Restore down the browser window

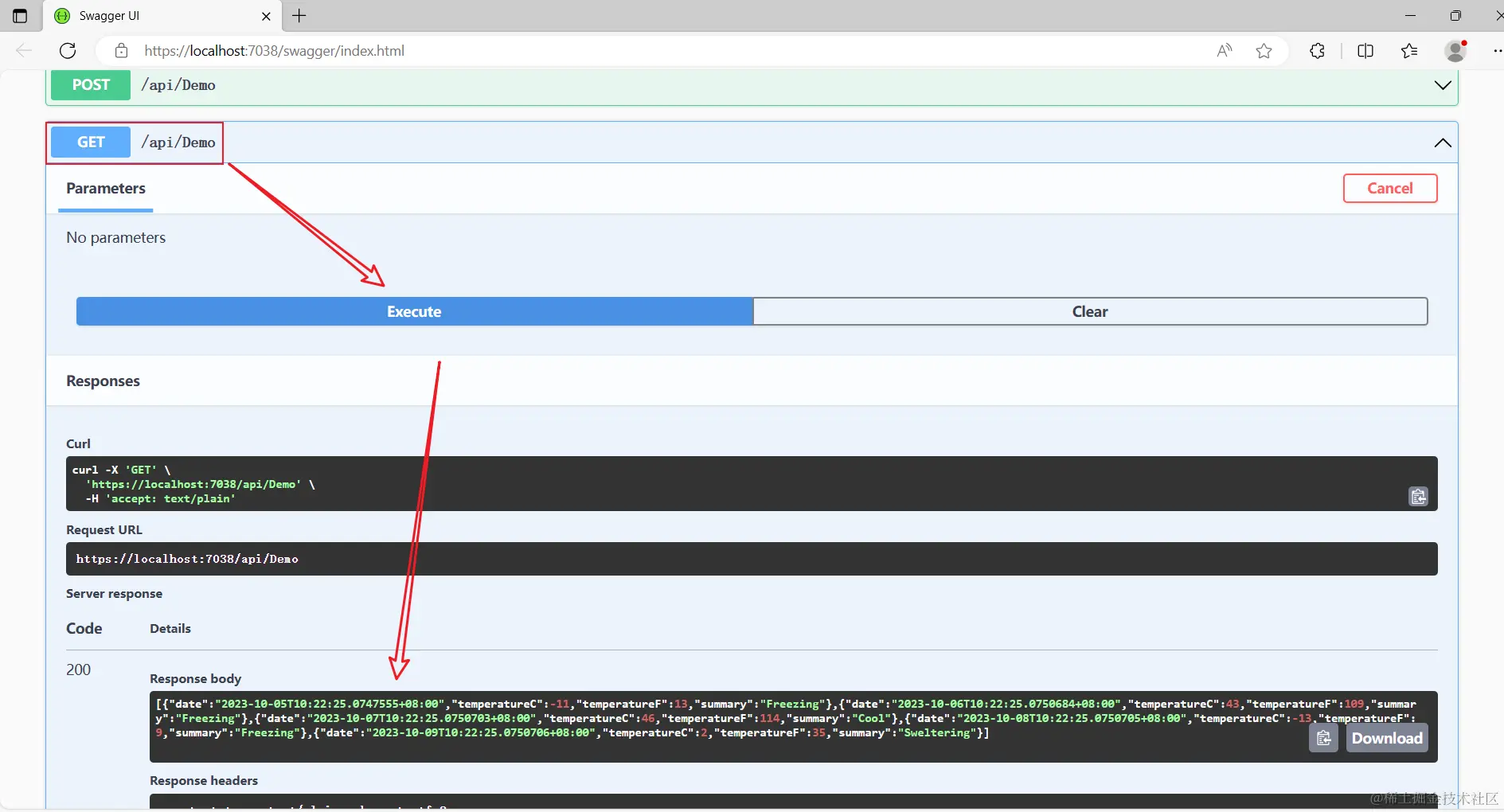click(1455, 16)
